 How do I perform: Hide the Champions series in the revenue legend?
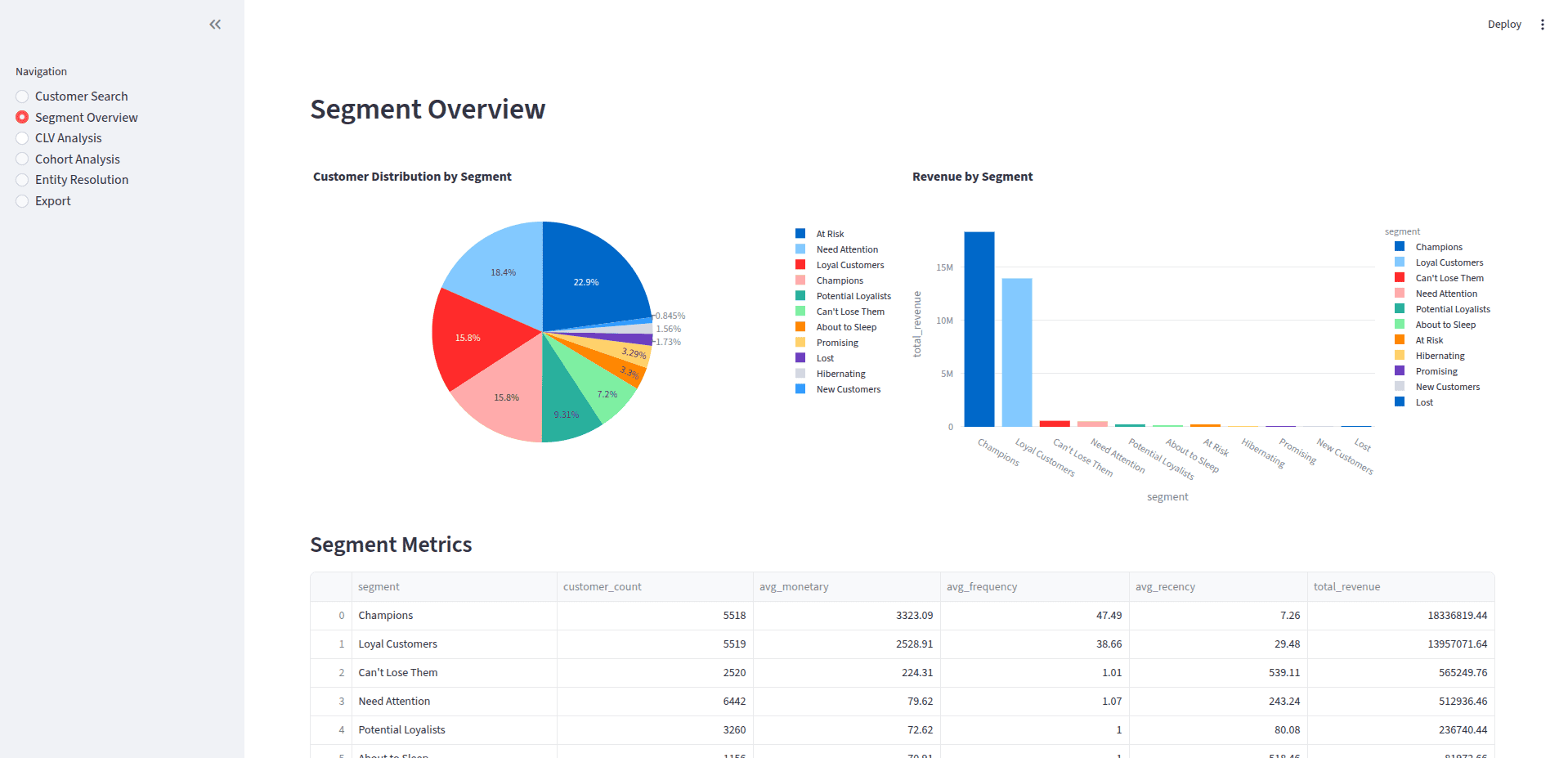point(1439,246)
